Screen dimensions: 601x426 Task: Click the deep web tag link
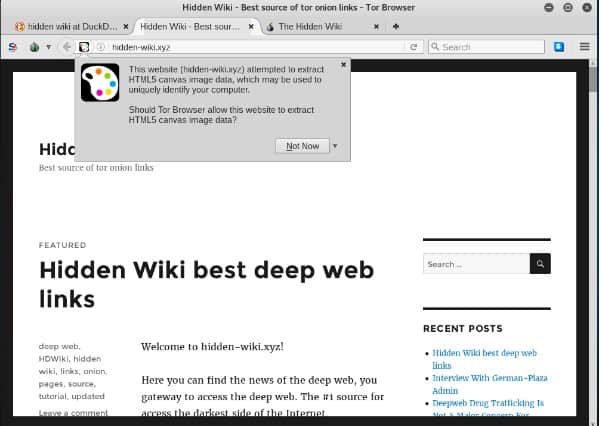[x=59, y=346]
